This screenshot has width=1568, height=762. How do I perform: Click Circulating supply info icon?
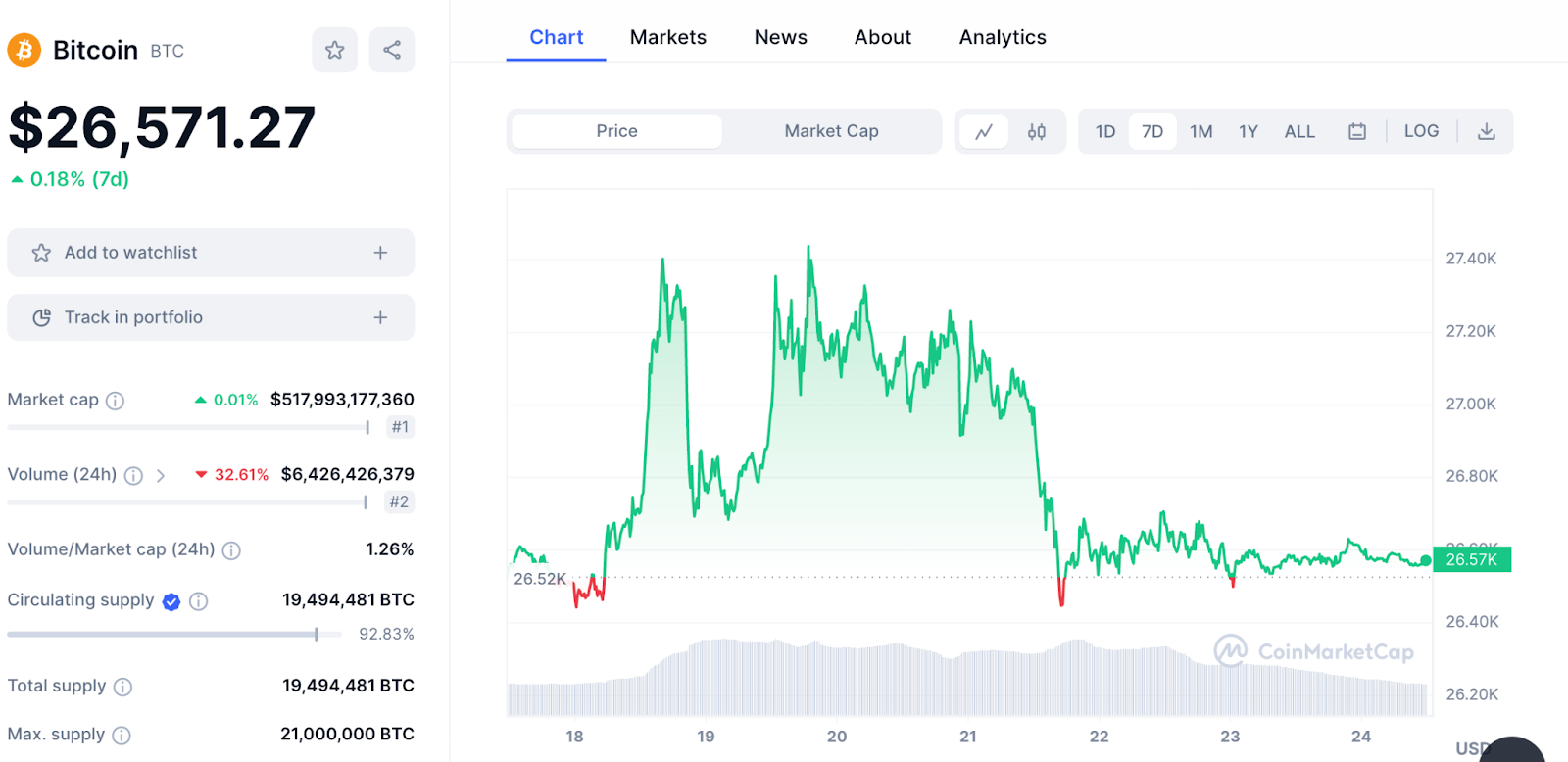[199, 601]
